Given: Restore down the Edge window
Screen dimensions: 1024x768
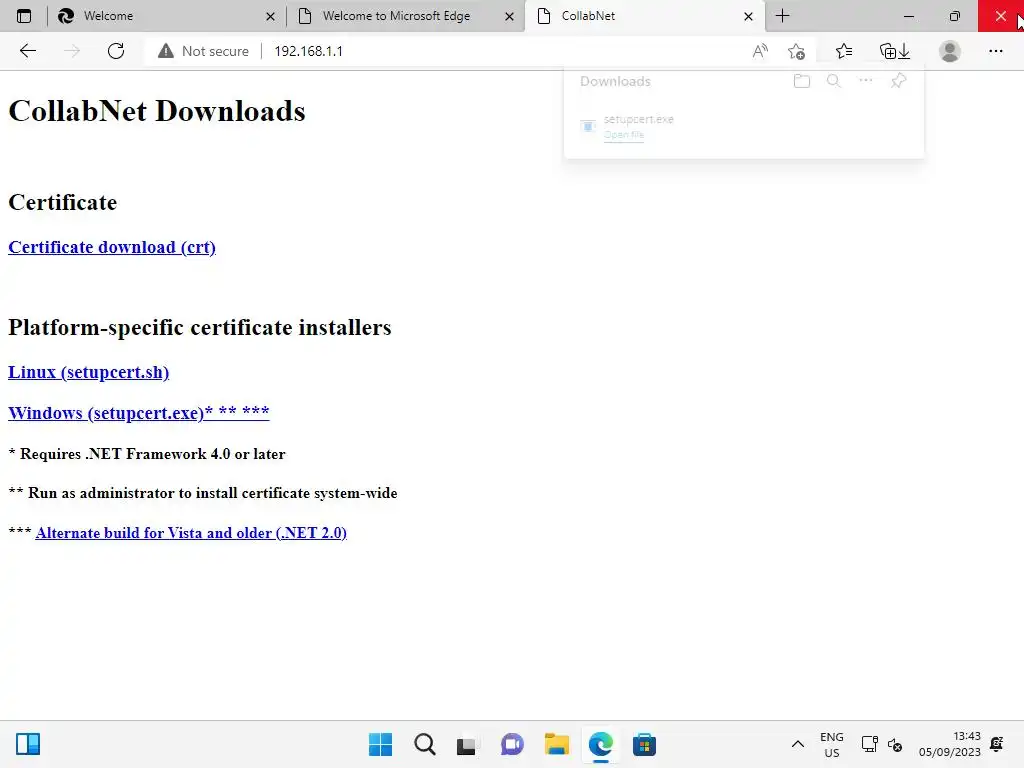Looking at the screenshot, I should pyautogui.click(x=954, y=16).
